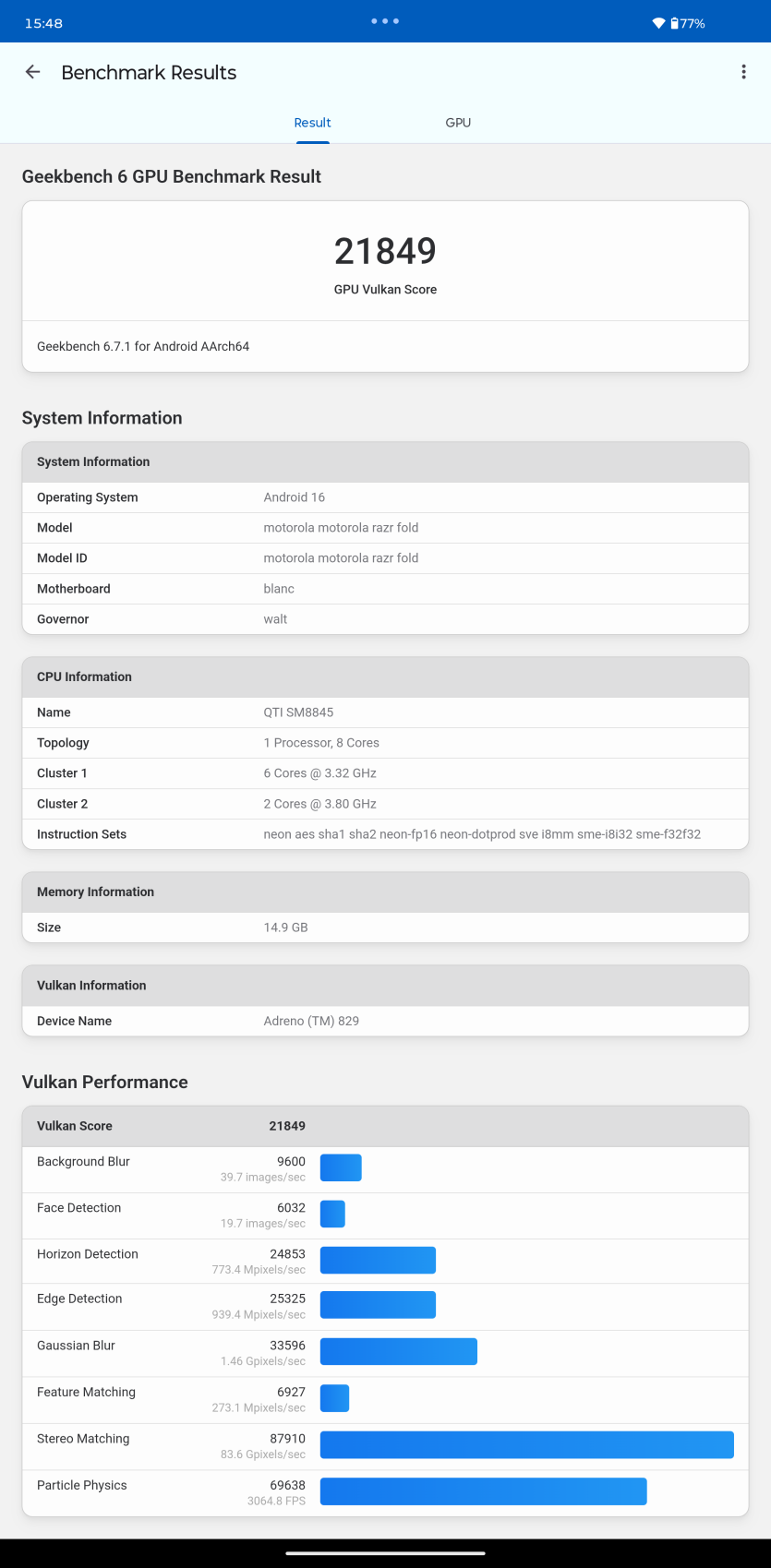Tap the Governor value walt
Image resolution: width=771 pixels, height=1568 pixels.
[x=275, y=619]
